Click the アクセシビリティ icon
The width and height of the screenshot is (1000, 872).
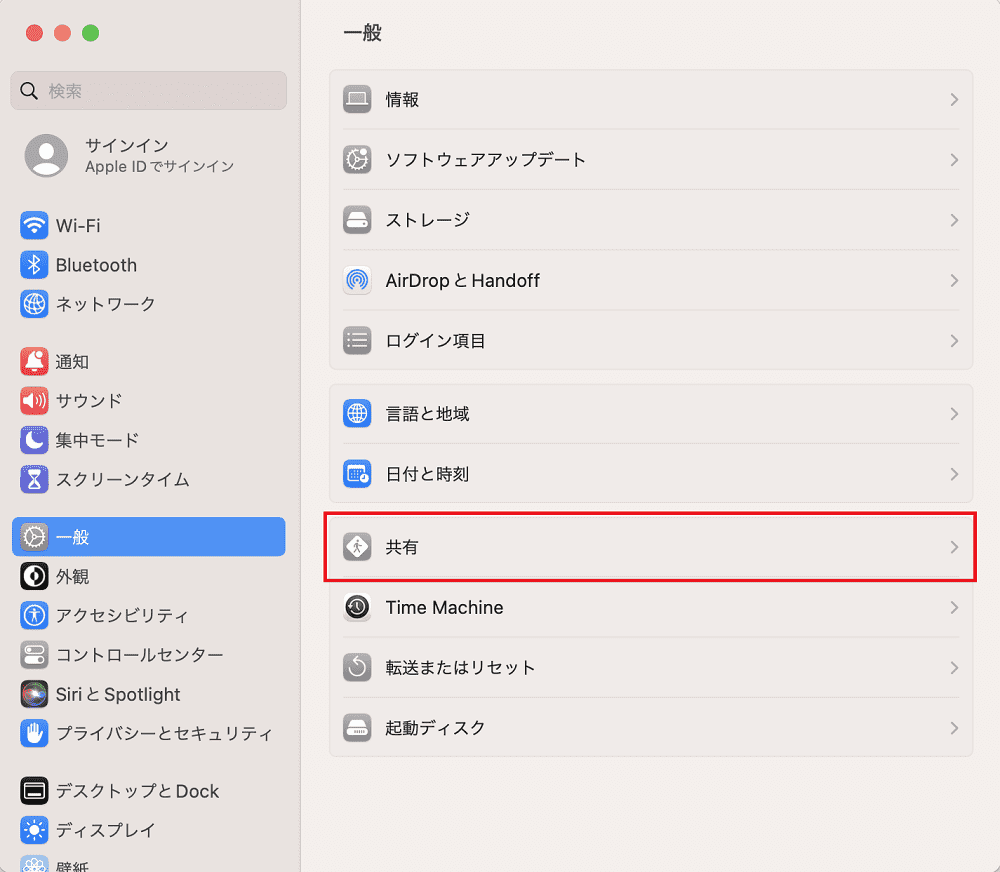(x=34, y=616)
